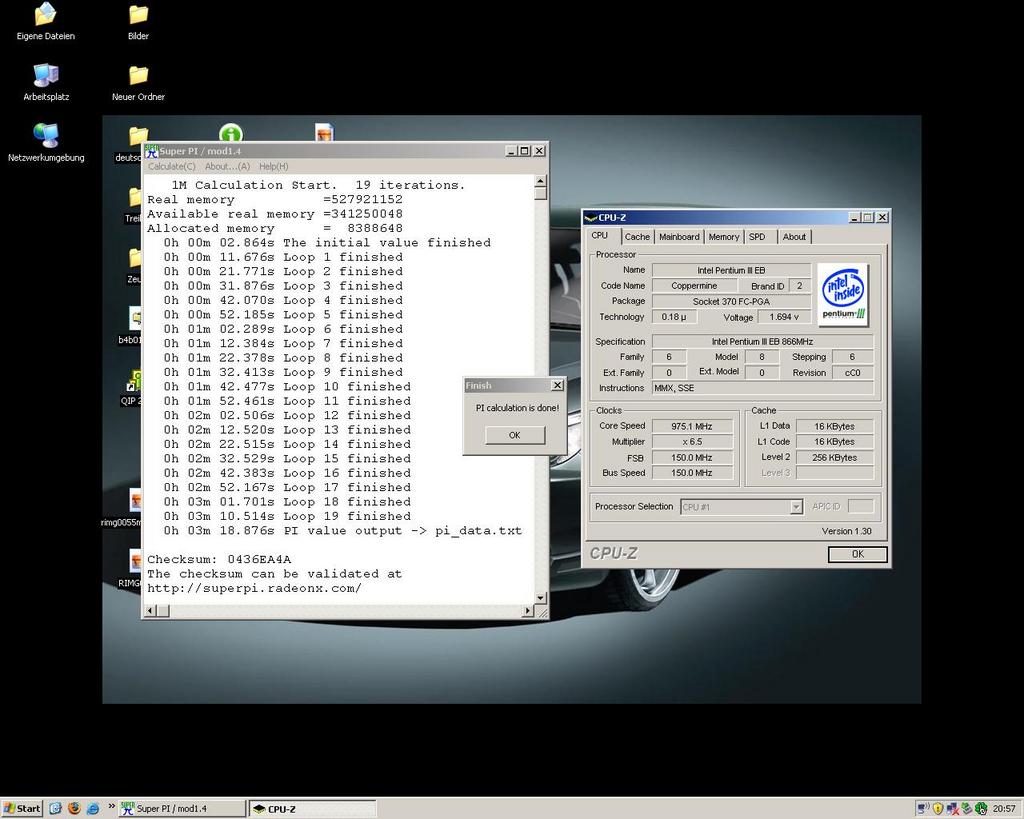Viewport: 1024px width, 819px height.
Task: Click the superpi.radeonx.com URL text
Action: click(x=254, y=588)
